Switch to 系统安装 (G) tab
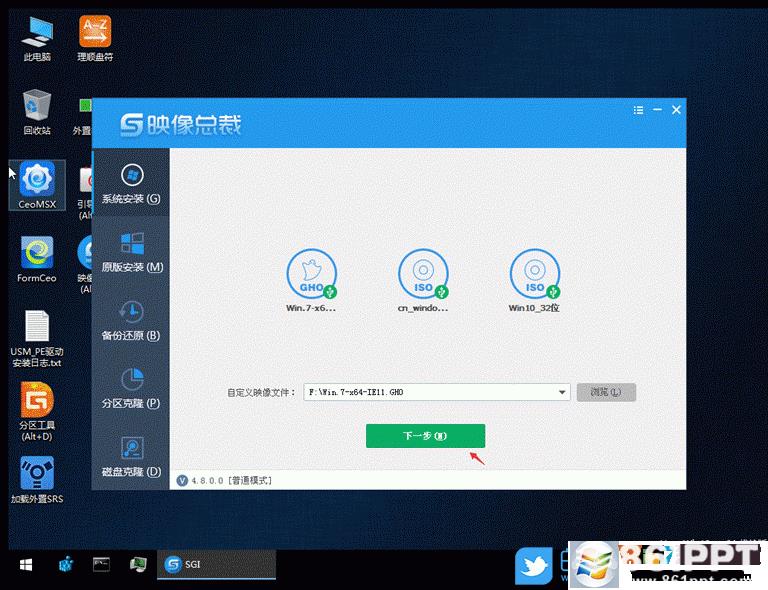Screen dimensions: 768x590 pos(131,184)
